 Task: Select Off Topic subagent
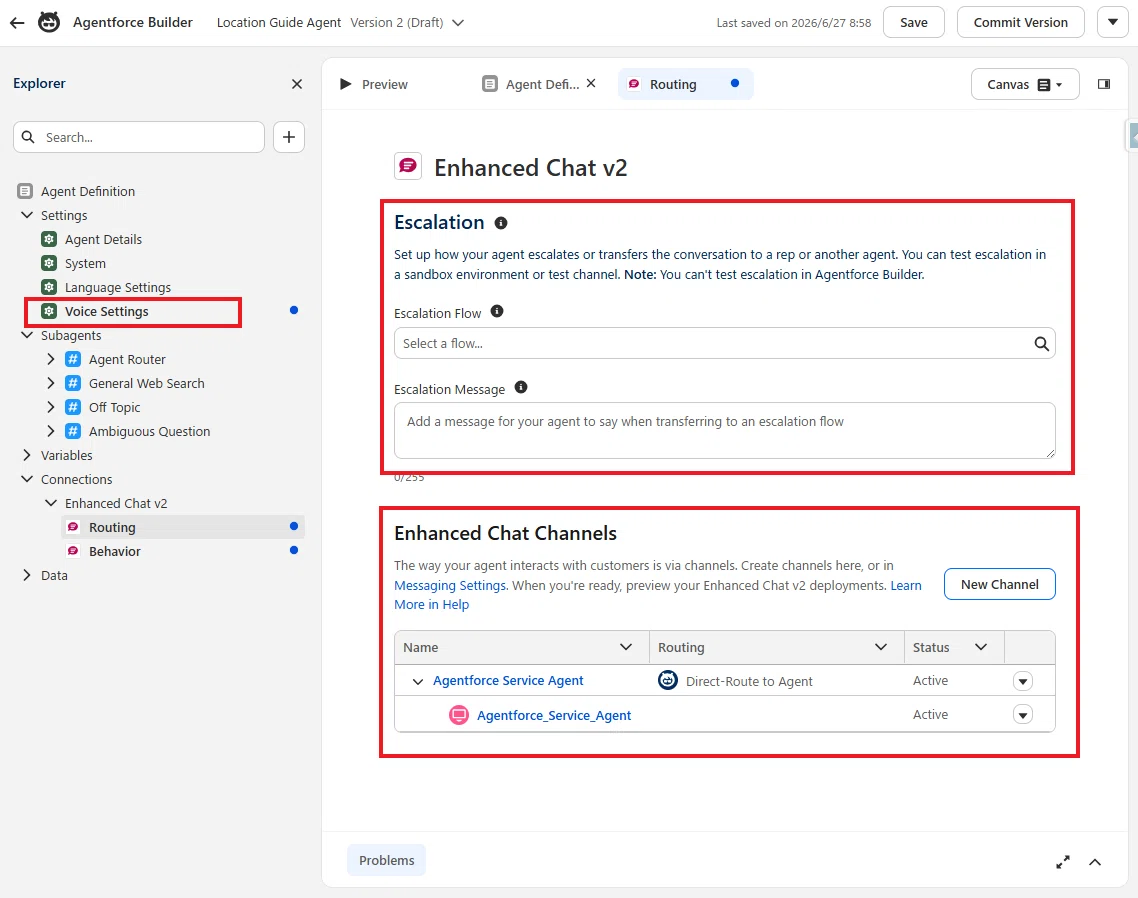(115, 407)
